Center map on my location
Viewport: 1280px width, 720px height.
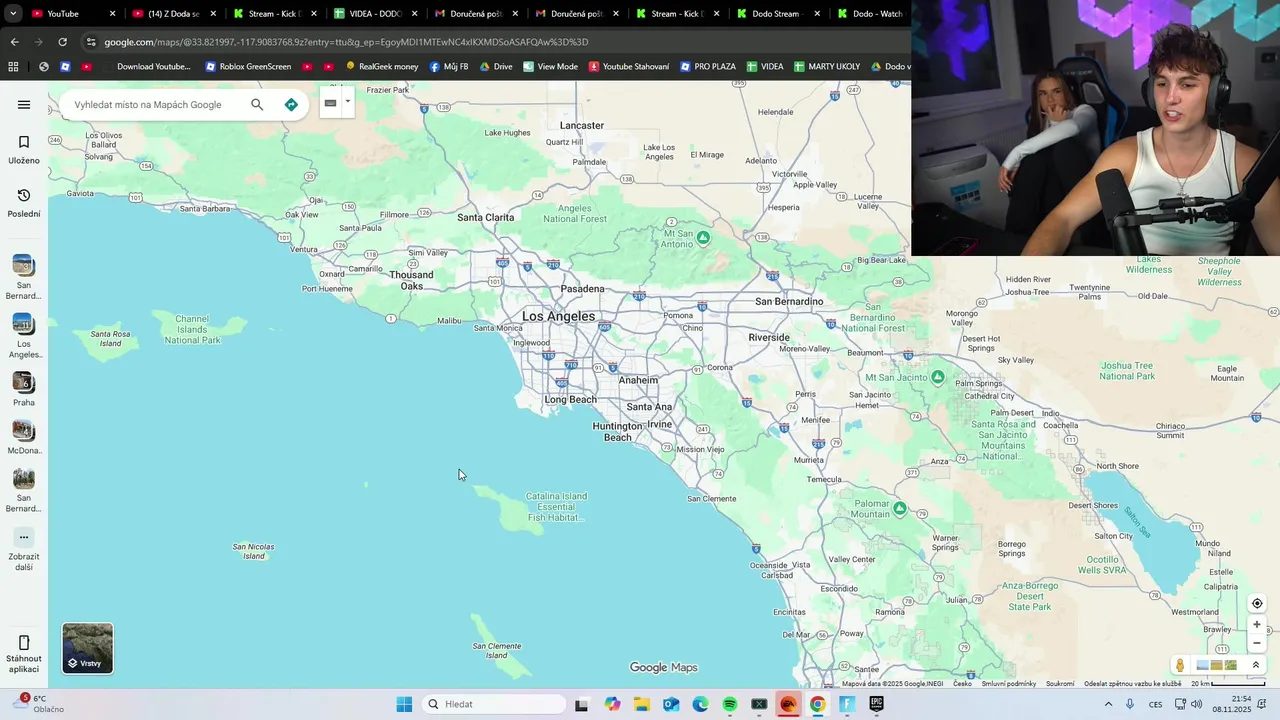1257,603
